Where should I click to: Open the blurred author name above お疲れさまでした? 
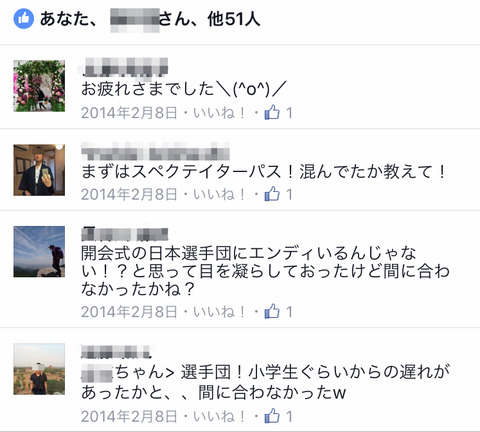click(x=123, y=66)
